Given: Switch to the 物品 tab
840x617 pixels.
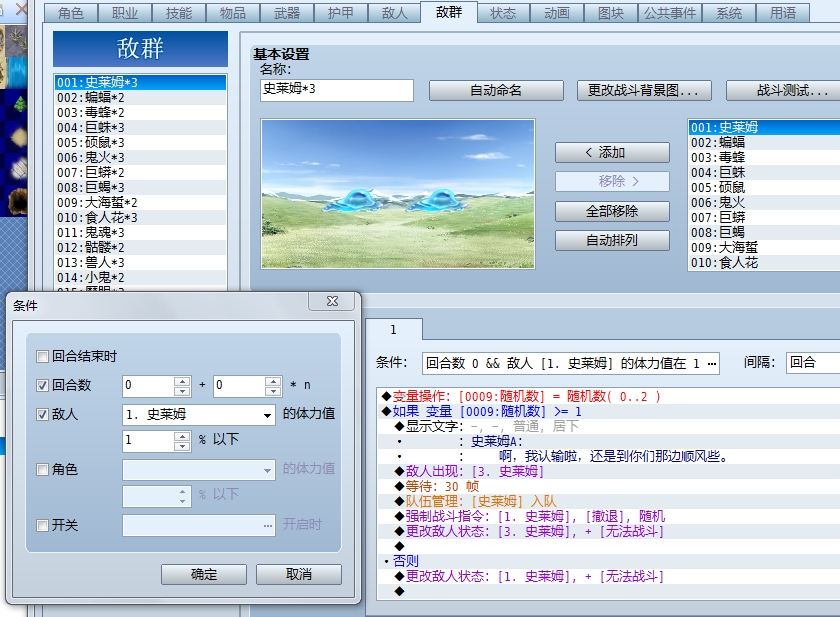Looking at the screenshot, I should pos(233,13).
